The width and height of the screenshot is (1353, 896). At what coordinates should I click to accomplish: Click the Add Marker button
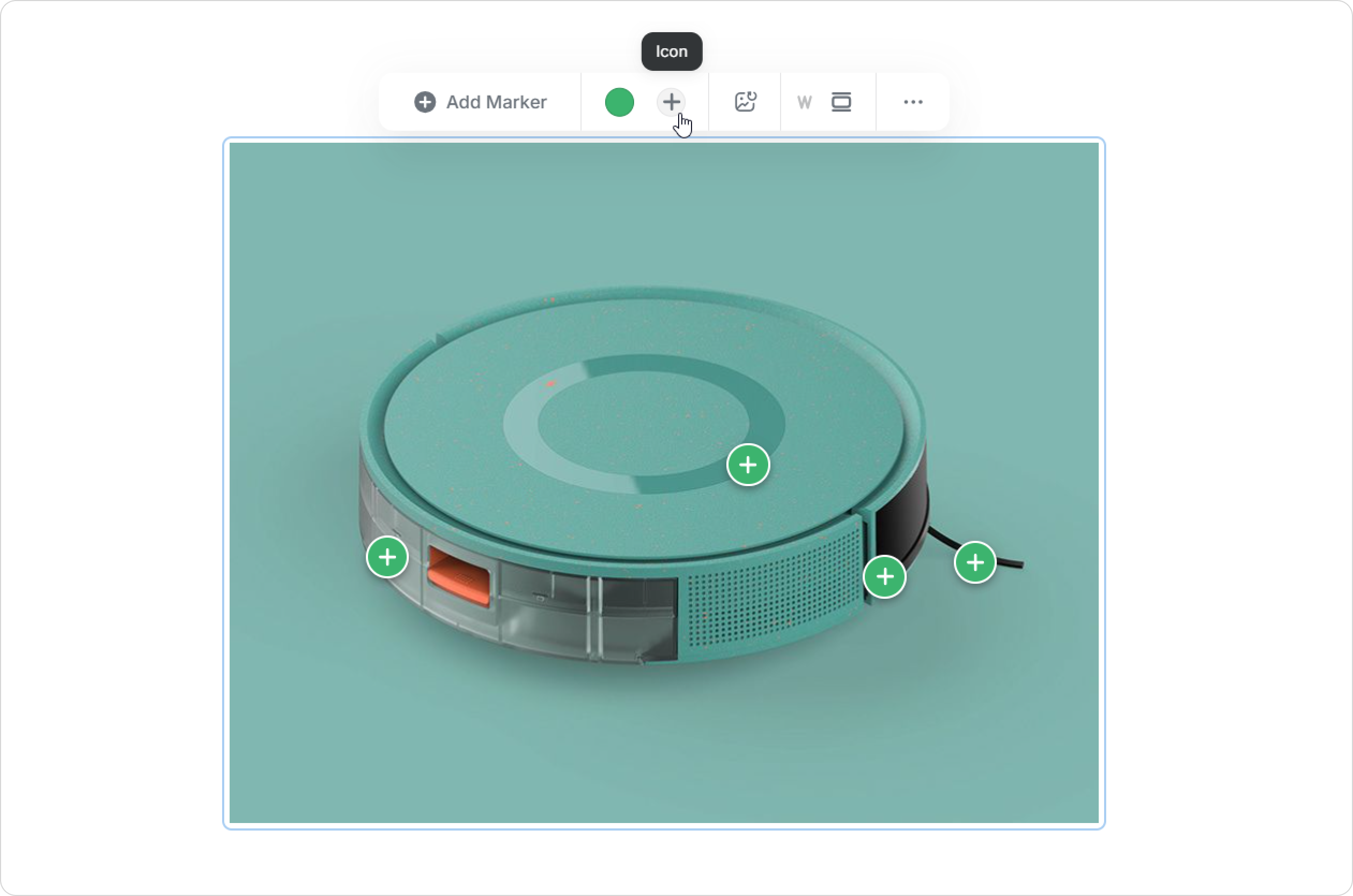click(480, 102)
